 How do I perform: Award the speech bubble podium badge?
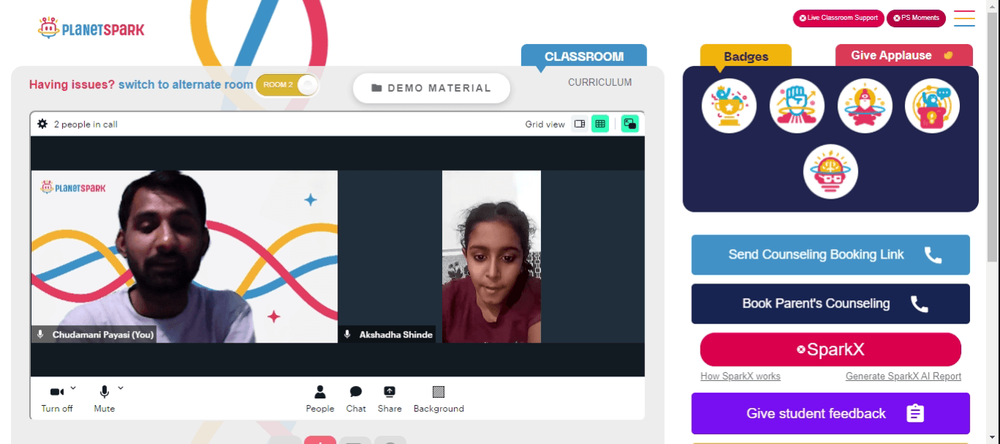coord(932,106)
